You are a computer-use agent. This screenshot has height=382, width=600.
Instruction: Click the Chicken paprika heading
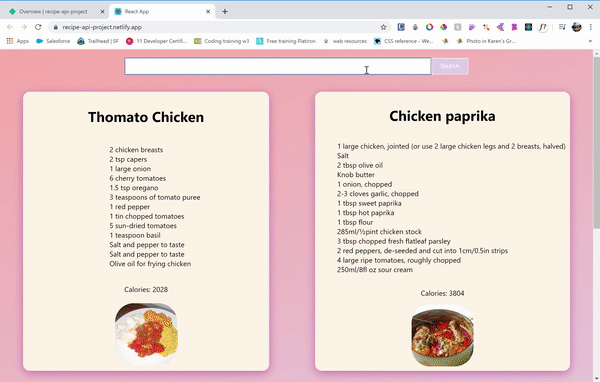(x=442, y=116)
